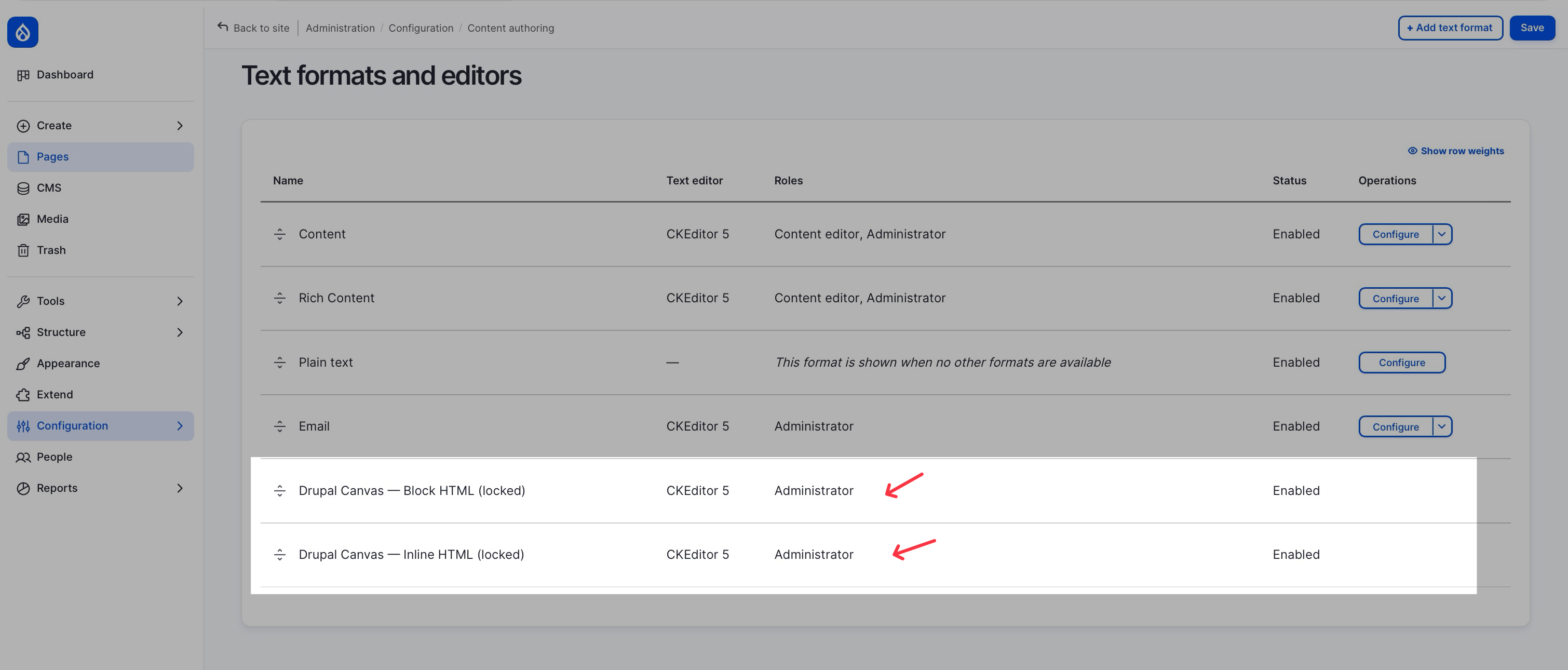This screenshot has height=670, width=1568.
Task: Open the Extend puzzle icon
Action: [23, 395]
